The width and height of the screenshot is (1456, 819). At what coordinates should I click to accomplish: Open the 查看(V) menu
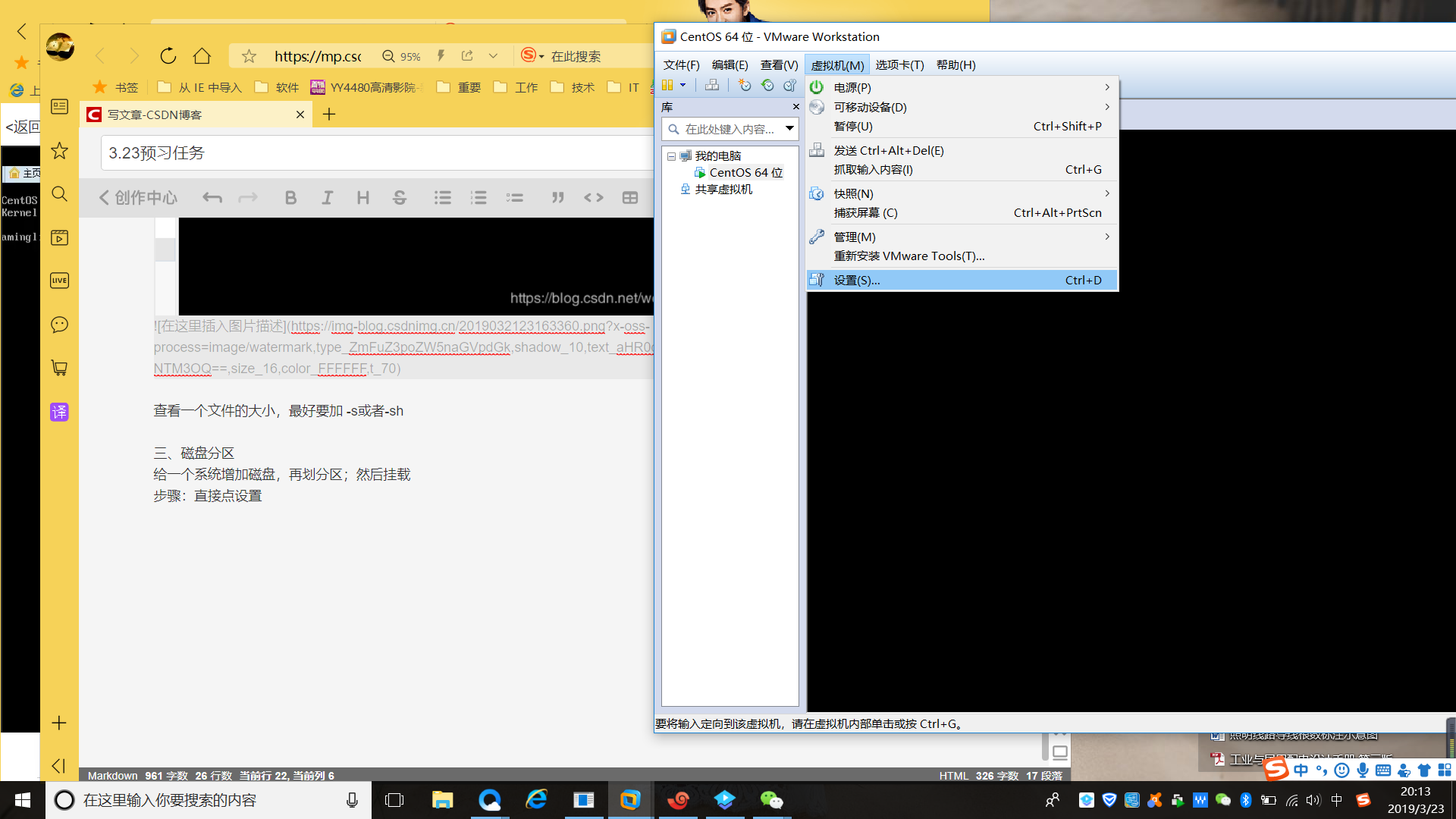coord(779,65)
